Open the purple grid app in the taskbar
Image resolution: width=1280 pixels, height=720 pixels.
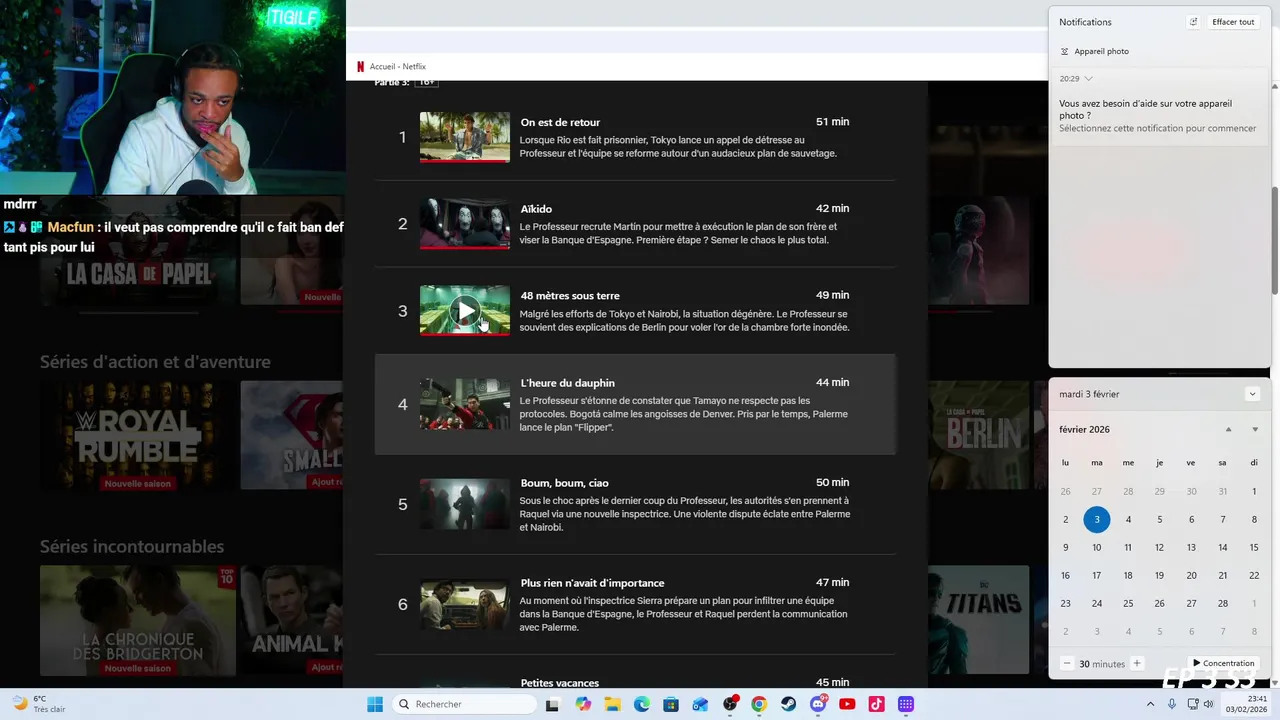pyautogui.click(x=906, y=704)
